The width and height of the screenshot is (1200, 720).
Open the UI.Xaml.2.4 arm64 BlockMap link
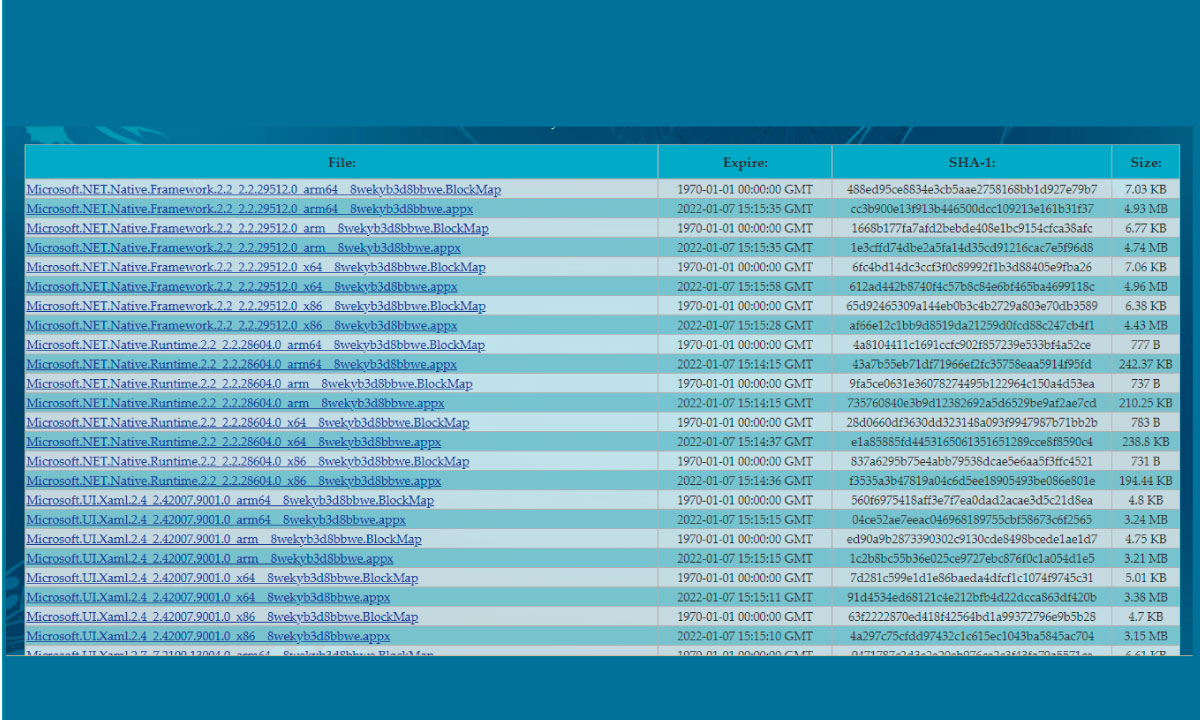pyautogui.click(x=231, y=500)
